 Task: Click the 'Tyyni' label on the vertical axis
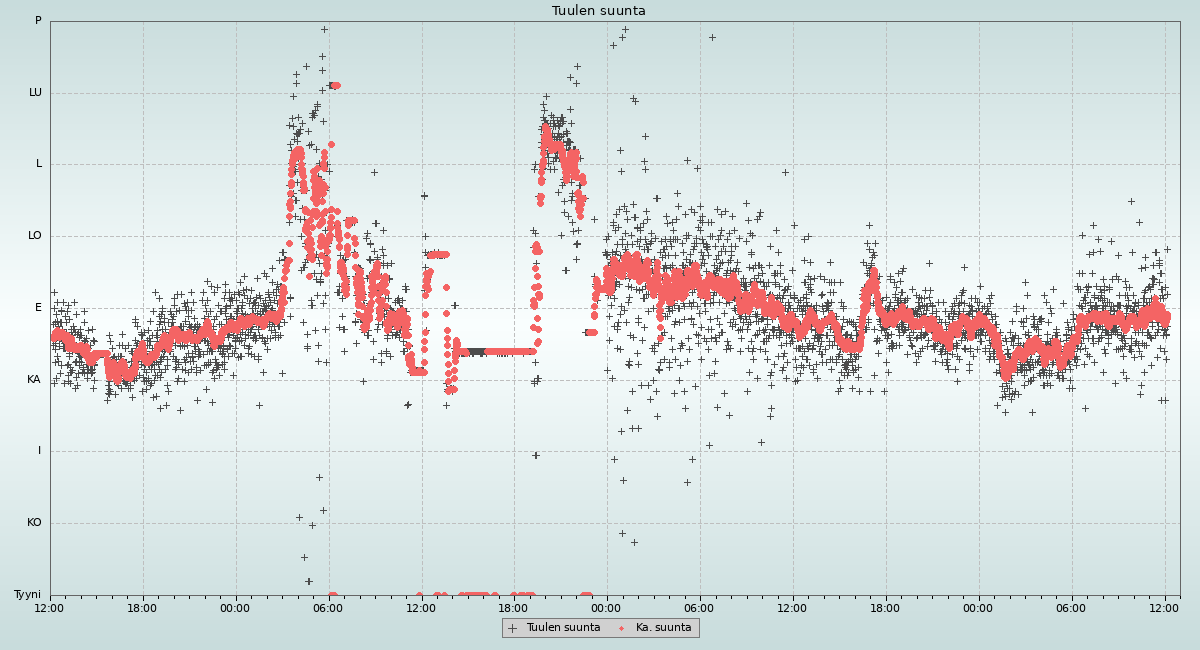[x=27, y=595]
